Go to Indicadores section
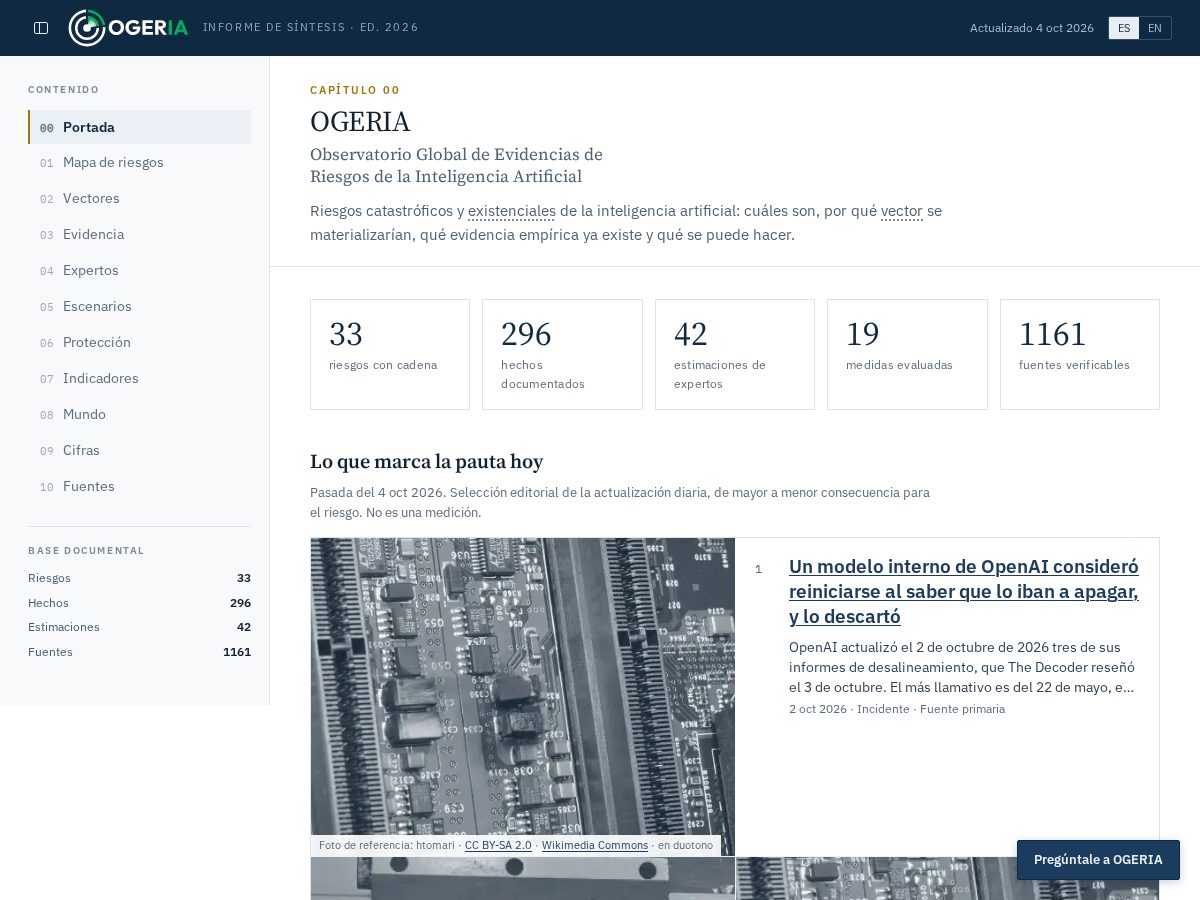Screen dimensions: 1200x900 tap(140, 378)
